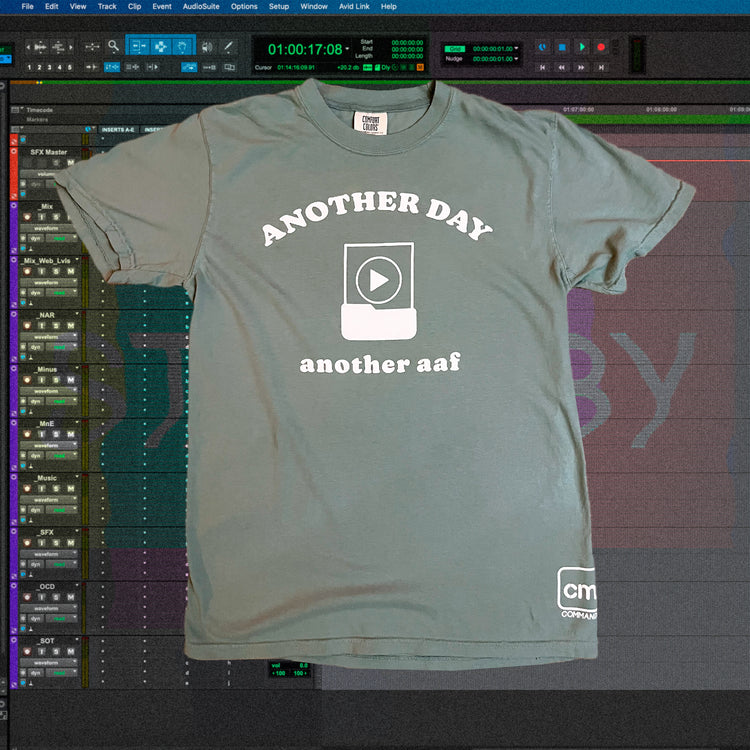Select the Selector tool in the toolbar

click(x=161, y=46)
